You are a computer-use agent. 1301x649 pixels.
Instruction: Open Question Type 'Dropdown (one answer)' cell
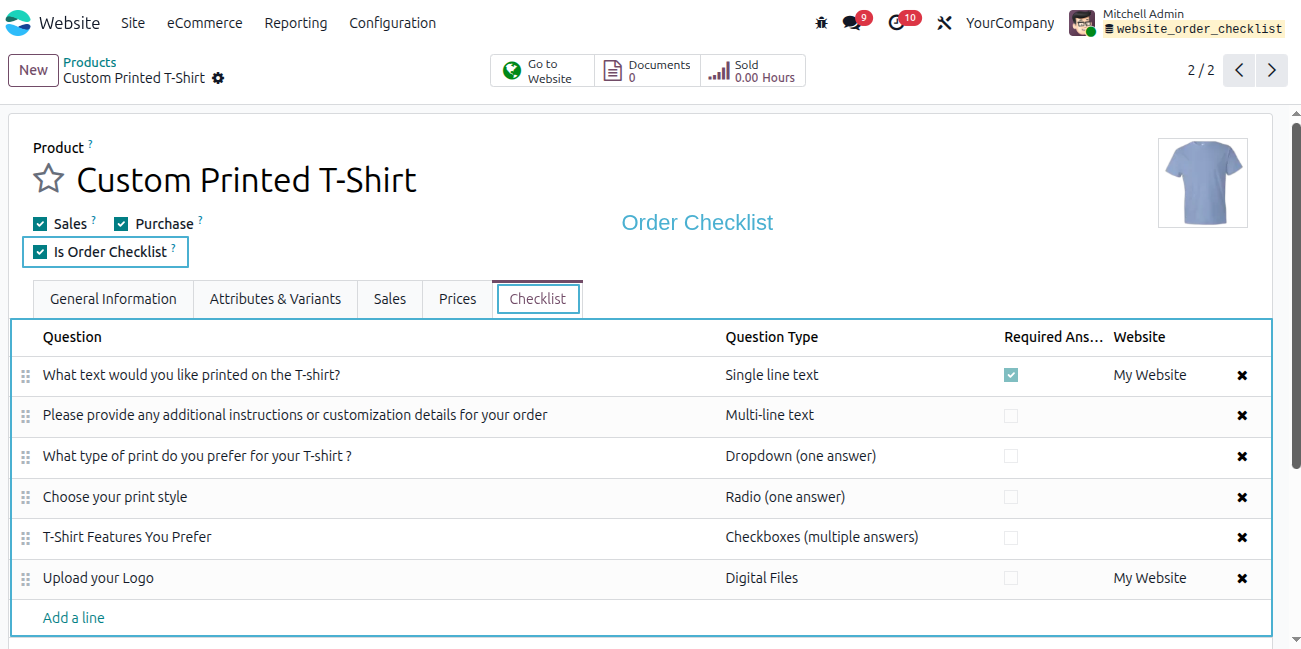pyautogui.click(x=801, y=456)
